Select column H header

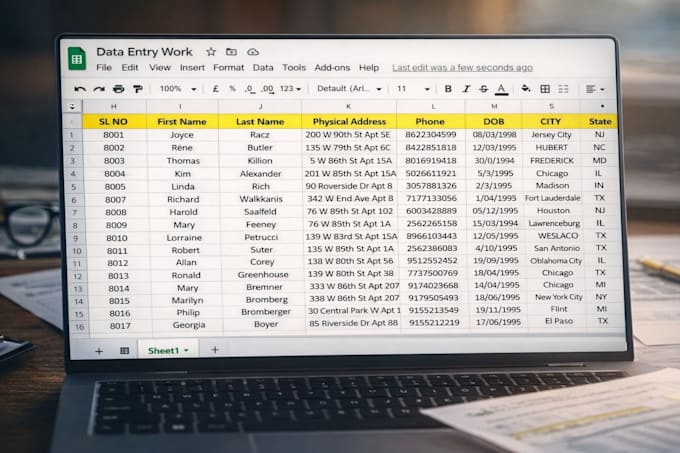[114, 107]
